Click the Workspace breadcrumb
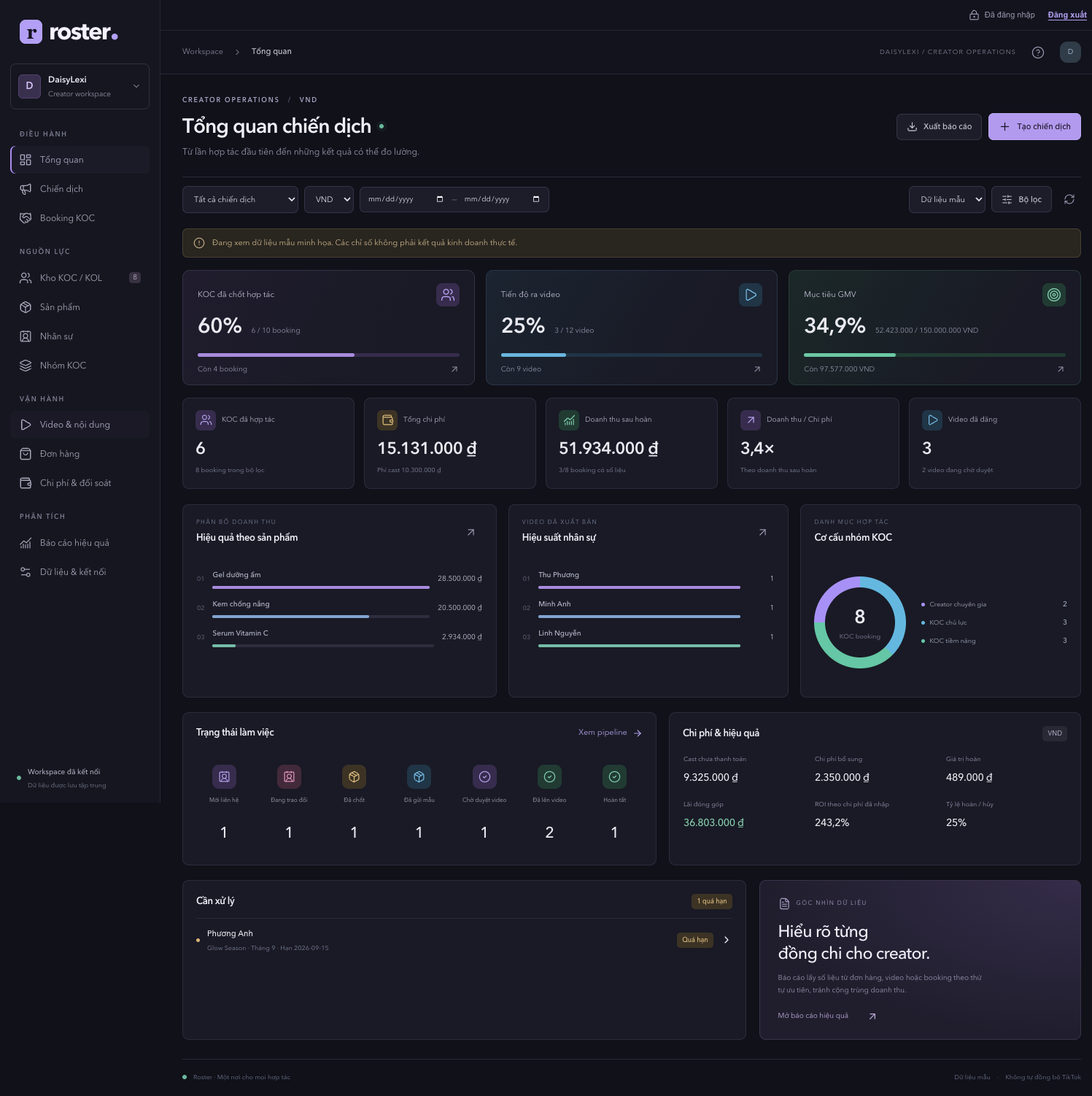This screenshot has width=1092, height=1096. tap(203, 52)
